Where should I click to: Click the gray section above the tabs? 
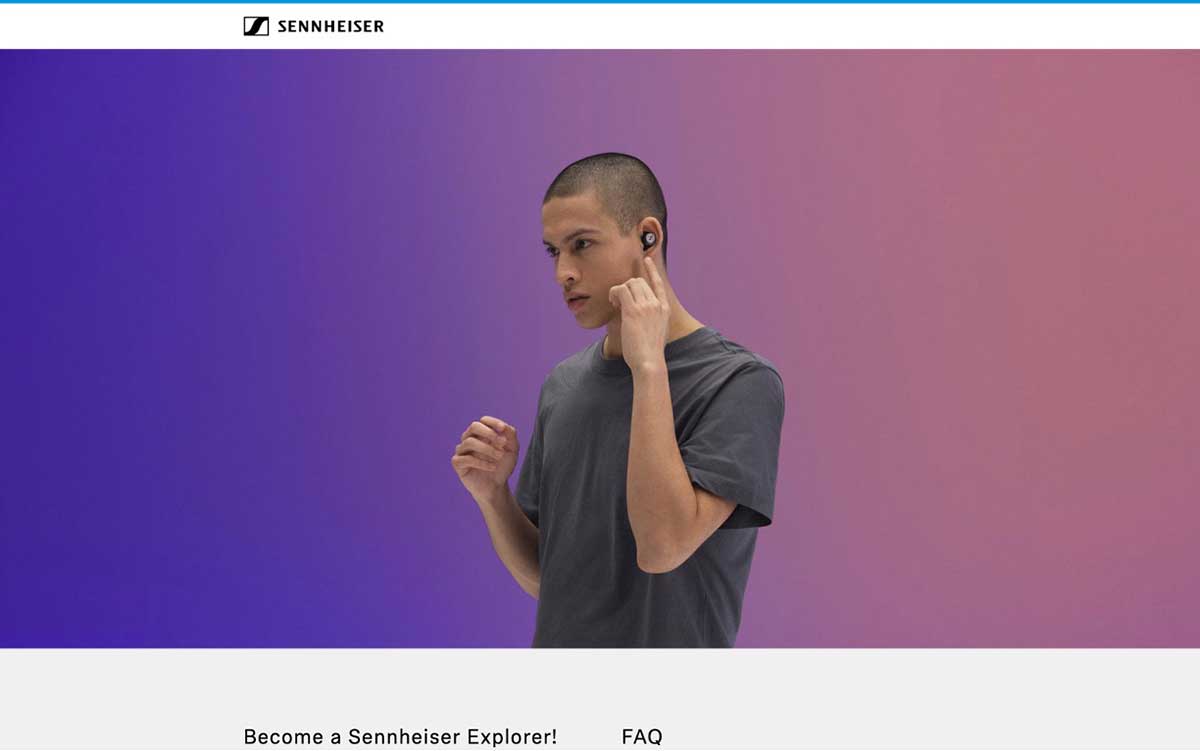pos(600,685)
